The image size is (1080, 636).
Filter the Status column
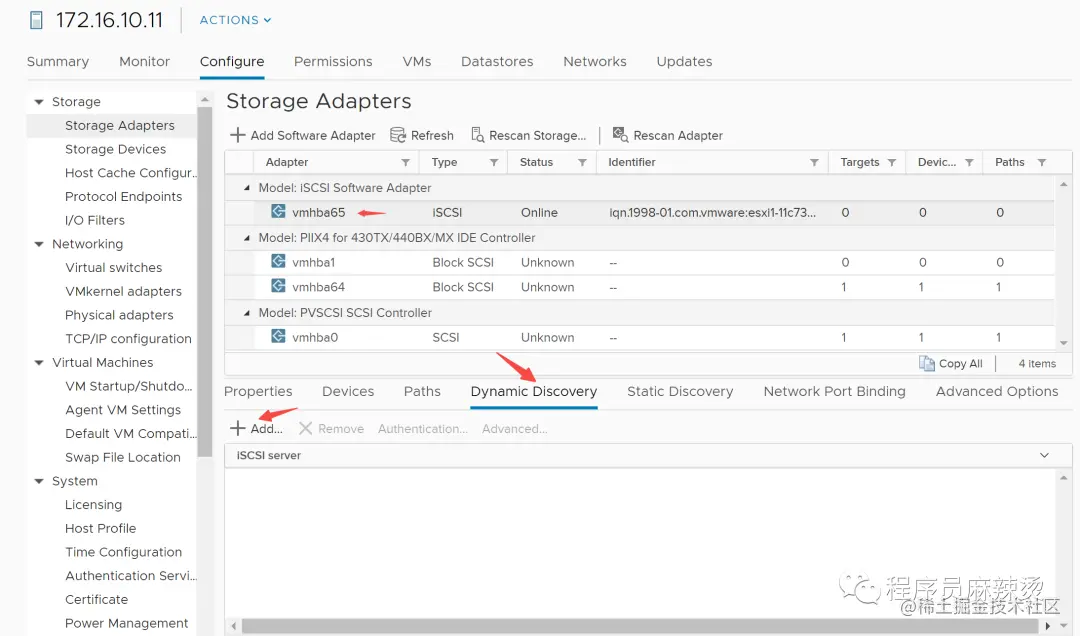[582, 163]
